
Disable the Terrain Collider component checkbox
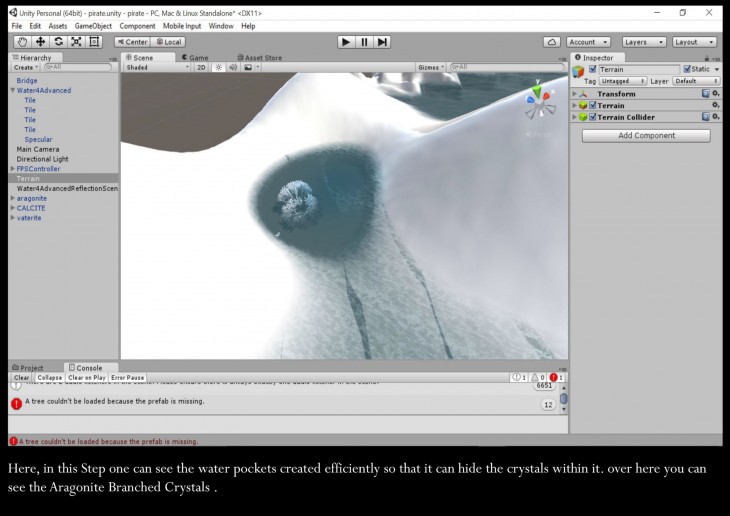pos(593,117)
